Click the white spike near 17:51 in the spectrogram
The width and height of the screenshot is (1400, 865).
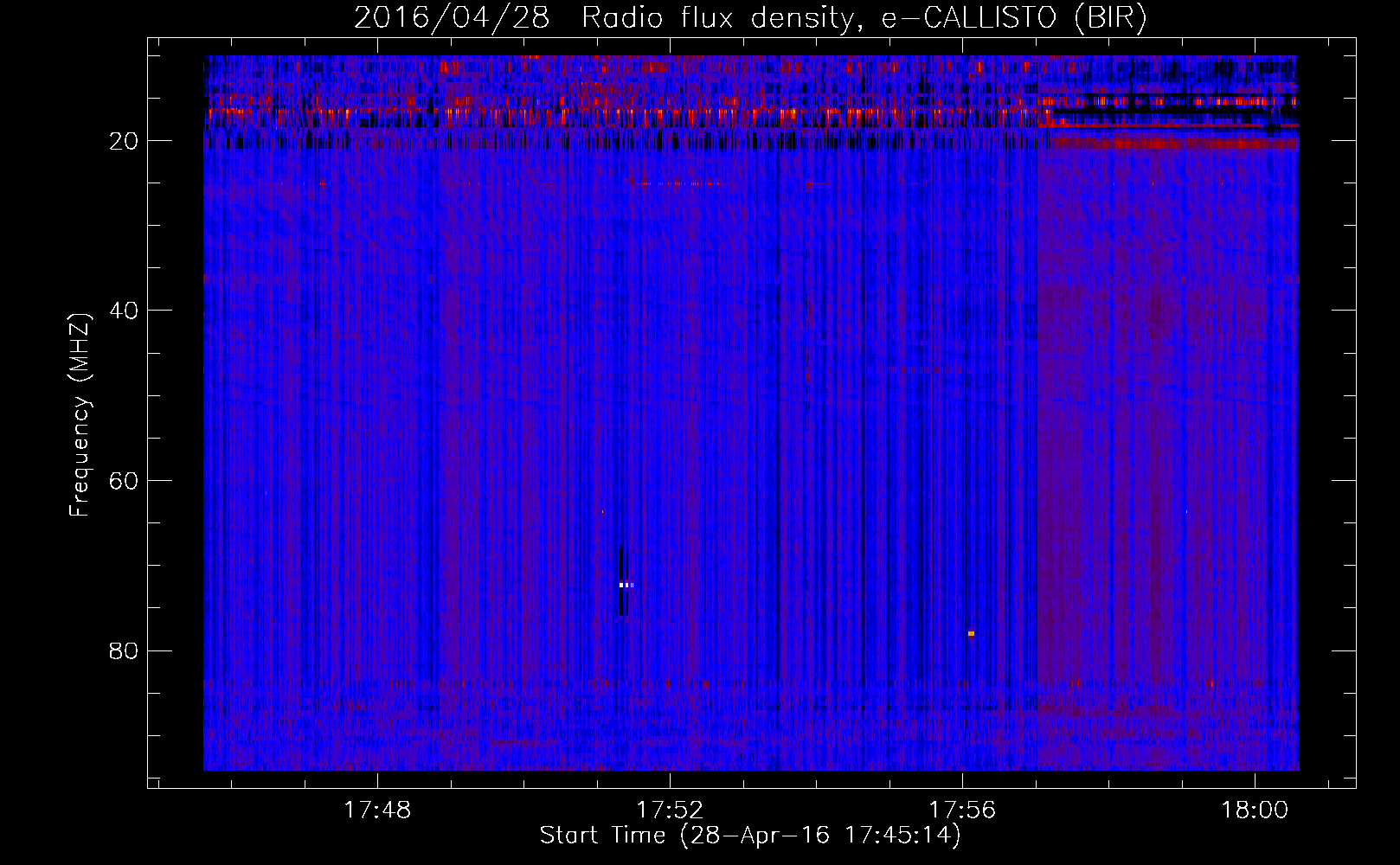tap(625, 585)
